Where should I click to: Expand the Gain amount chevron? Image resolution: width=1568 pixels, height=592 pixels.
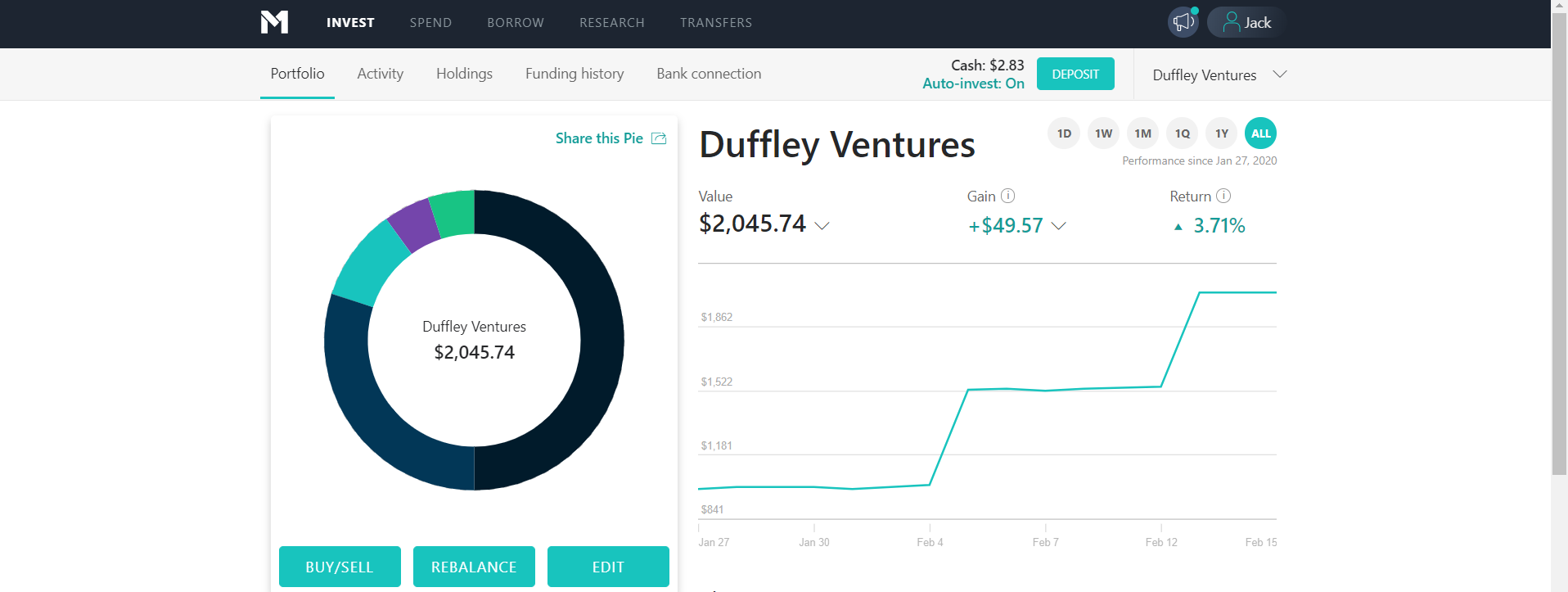[x=1058, y=226]
